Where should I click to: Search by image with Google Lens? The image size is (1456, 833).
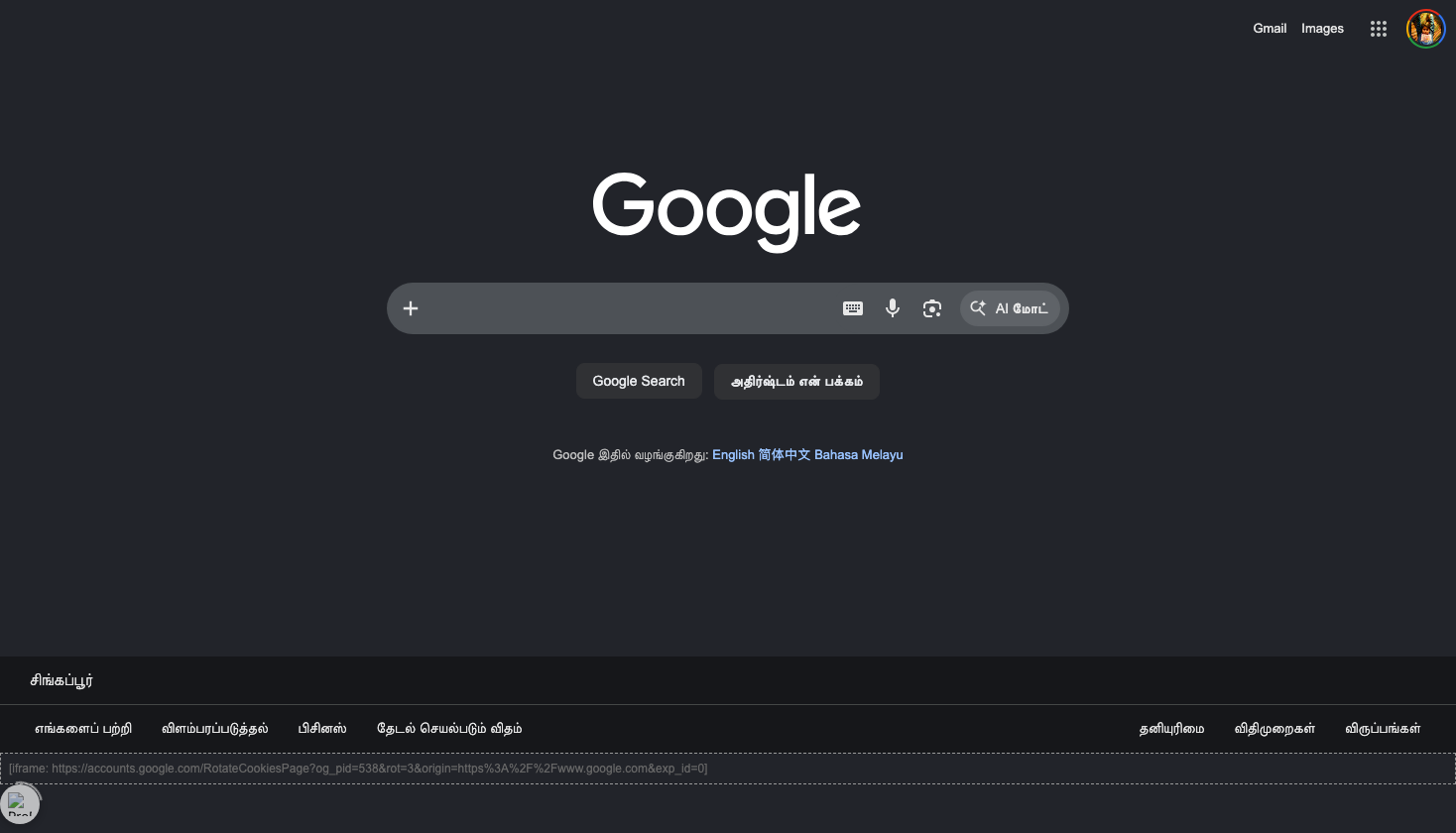coord(932,308)
